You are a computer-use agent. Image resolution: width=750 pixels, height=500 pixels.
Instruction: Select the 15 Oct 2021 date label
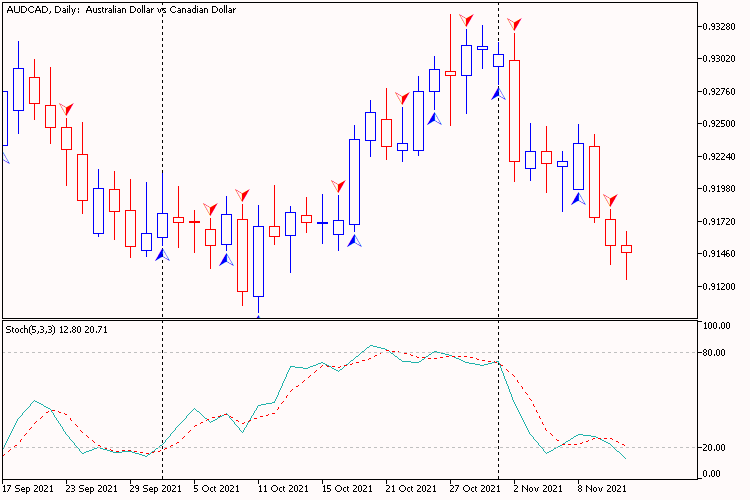pos(347,489)
